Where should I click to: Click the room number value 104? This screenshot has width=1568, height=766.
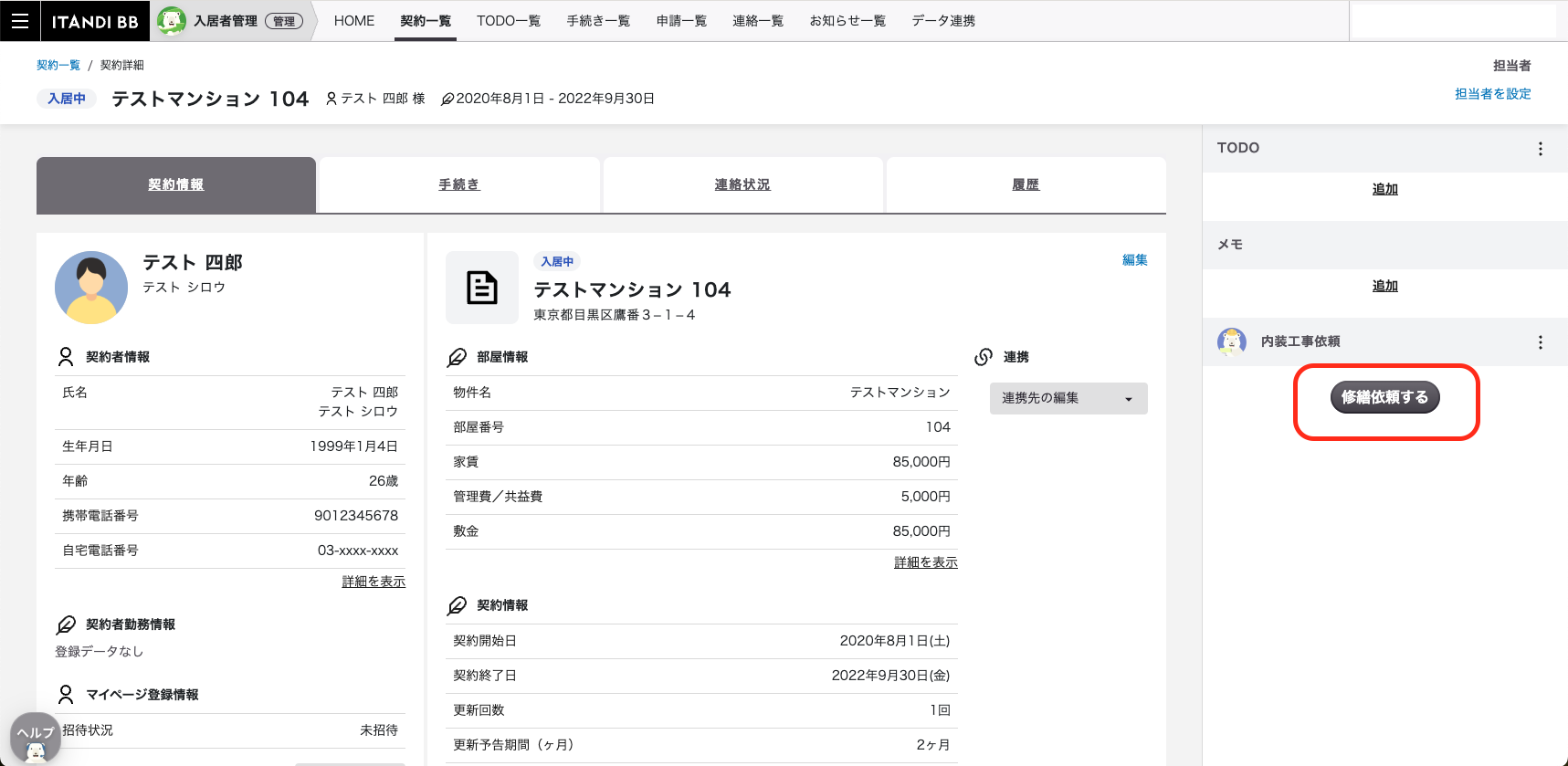coord(938,427)
